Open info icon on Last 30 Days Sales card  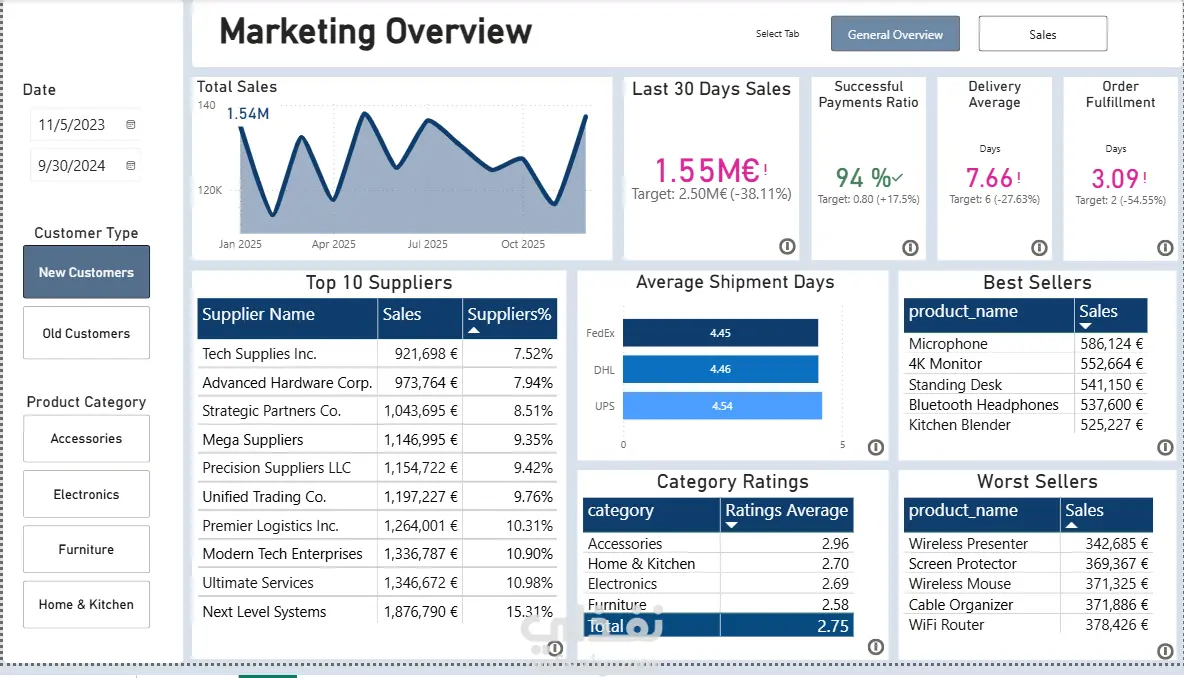tap(787, 246)
